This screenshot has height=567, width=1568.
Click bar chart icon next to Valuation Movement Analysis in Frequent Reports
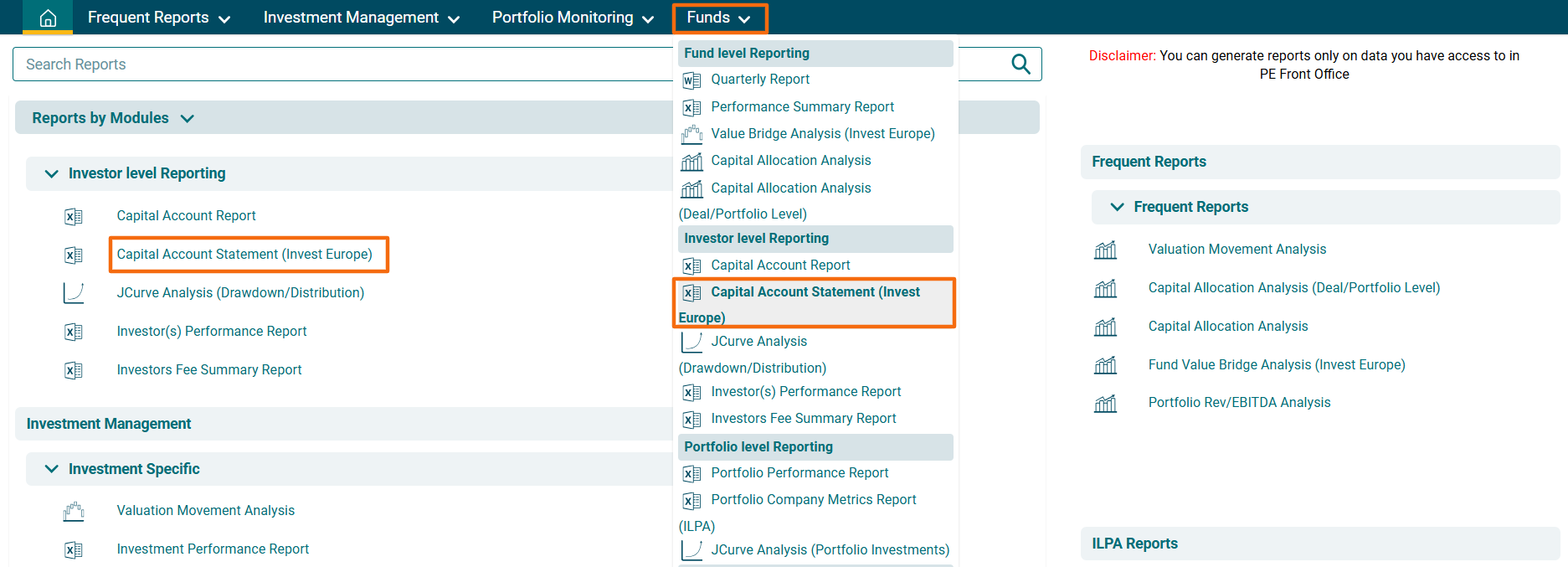(x=1105, y=250)
